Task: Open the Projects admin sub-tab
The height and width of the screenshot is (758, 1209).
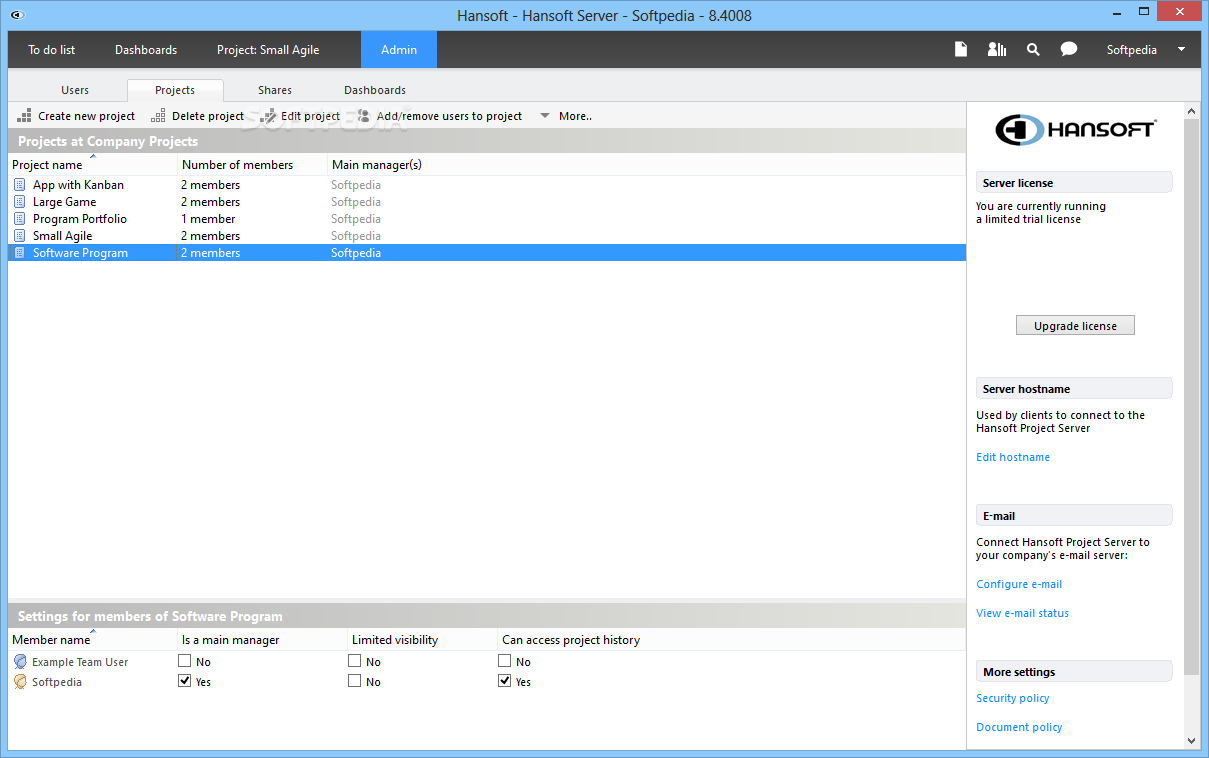Action: (x=175, y=90)
